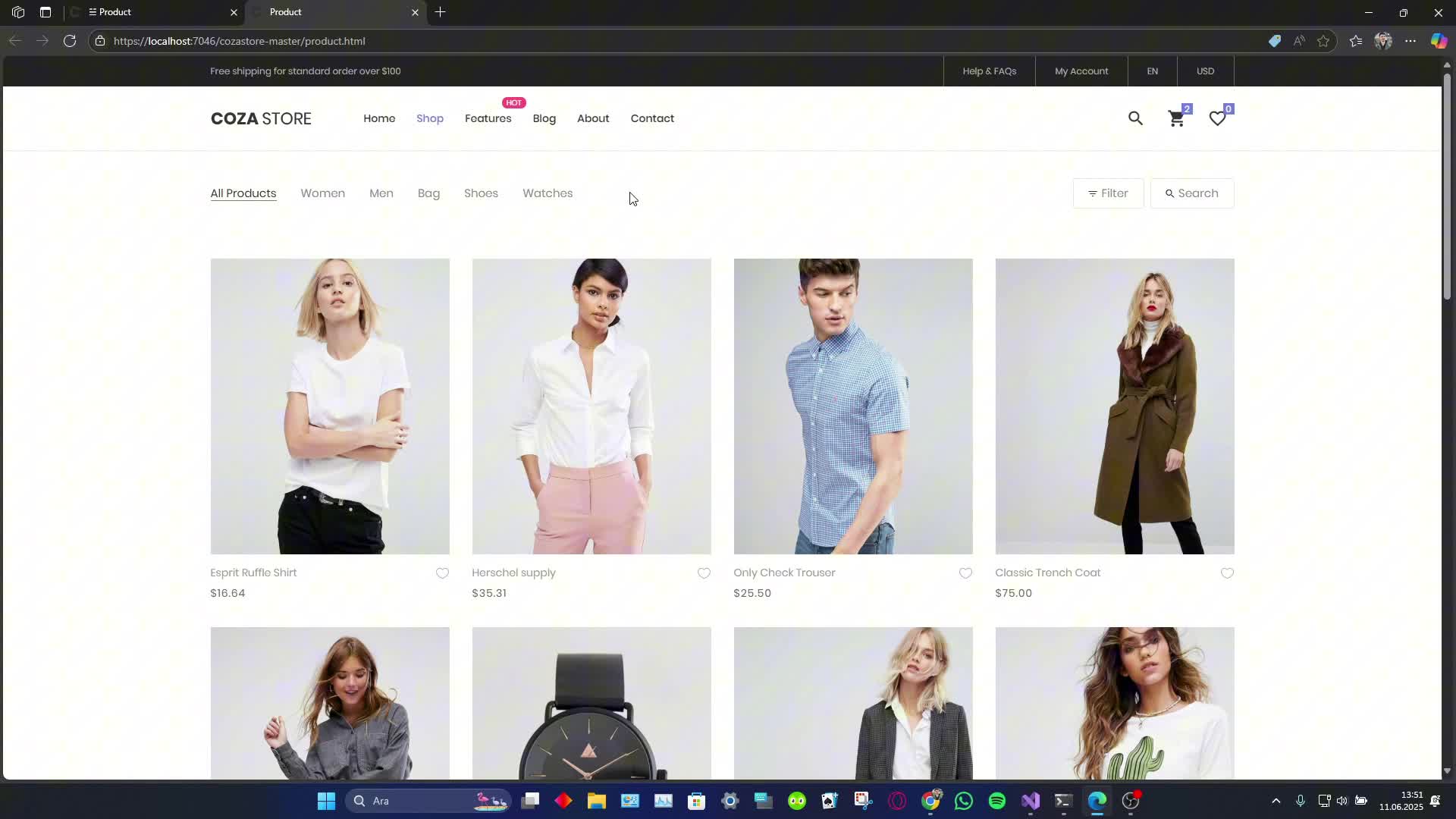1456x819 pixels.
Task: Select the All Products category
Action: pos(243,193)
